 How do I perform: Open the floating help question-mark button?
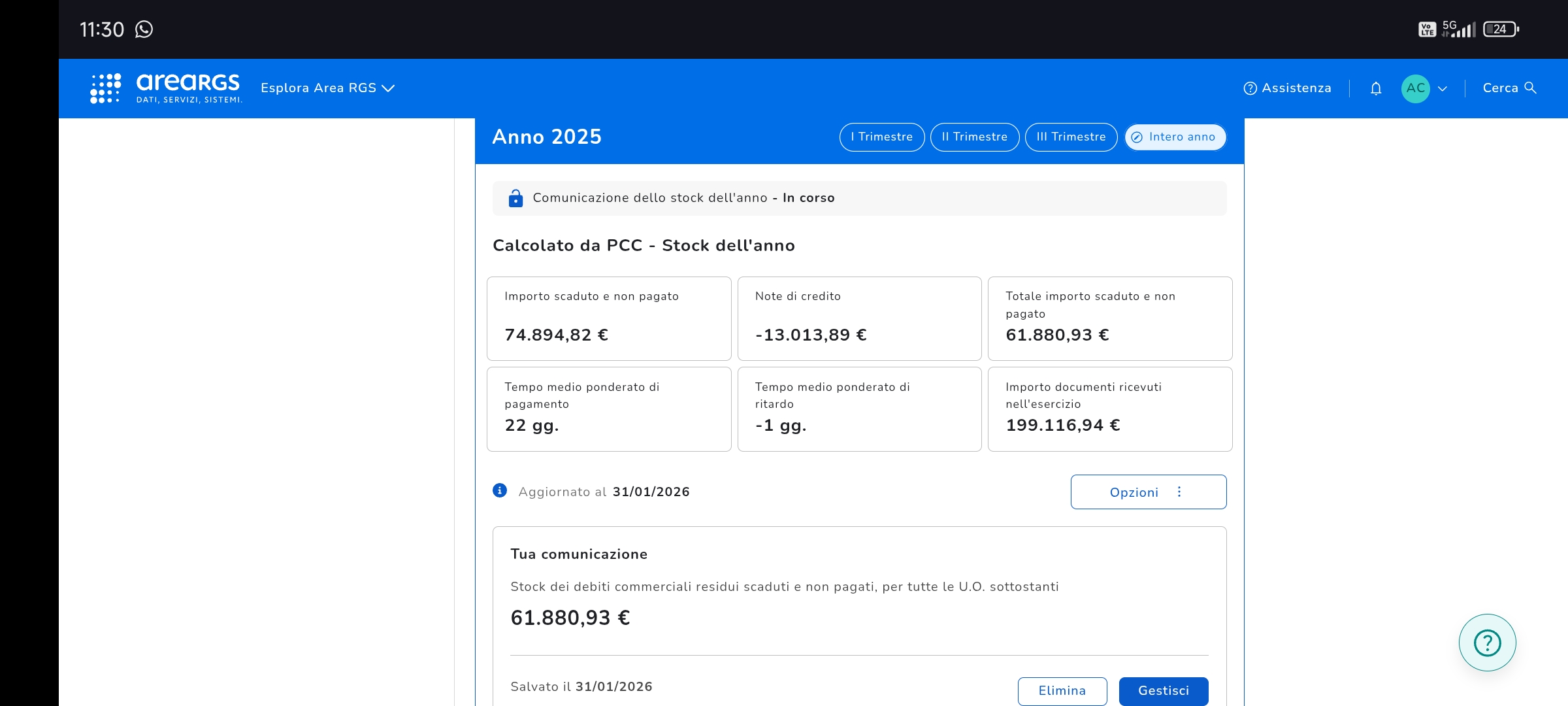[1487, 643]
